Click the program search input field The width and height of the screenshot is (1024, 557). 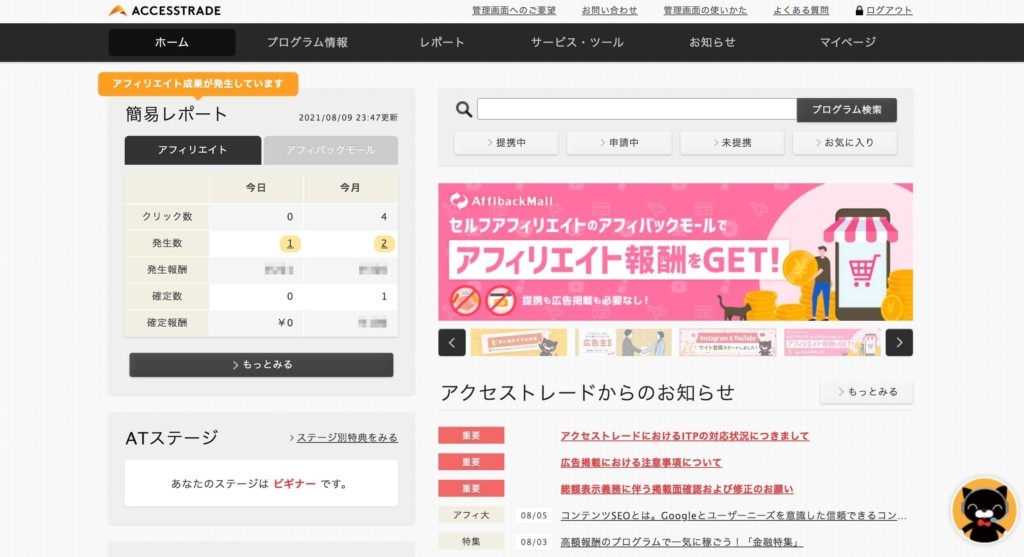click(636, 110)
